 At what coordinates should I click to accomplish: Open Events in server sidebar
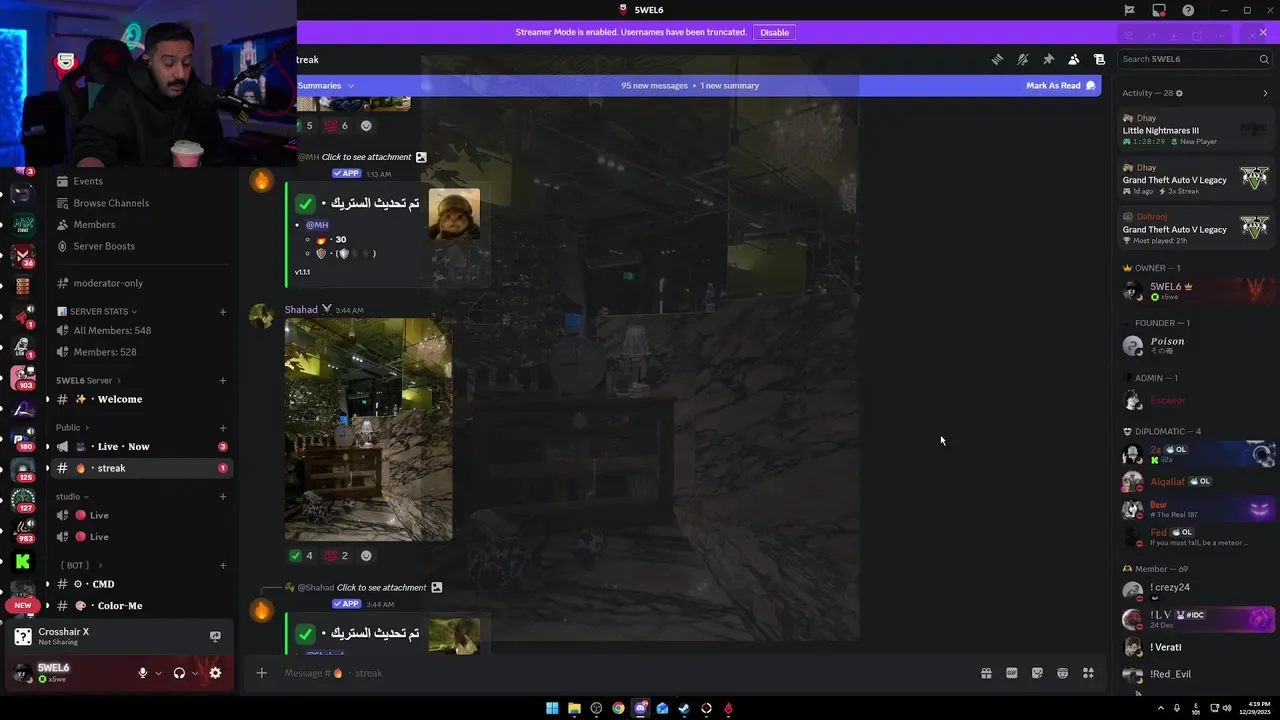(x=88, y=181)
